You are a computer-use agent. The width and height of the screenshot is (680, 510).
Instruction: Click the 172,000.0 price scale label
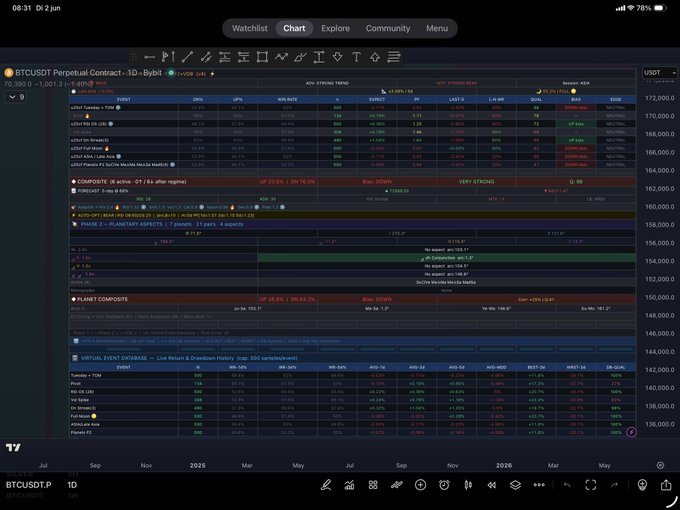(660, 98)
